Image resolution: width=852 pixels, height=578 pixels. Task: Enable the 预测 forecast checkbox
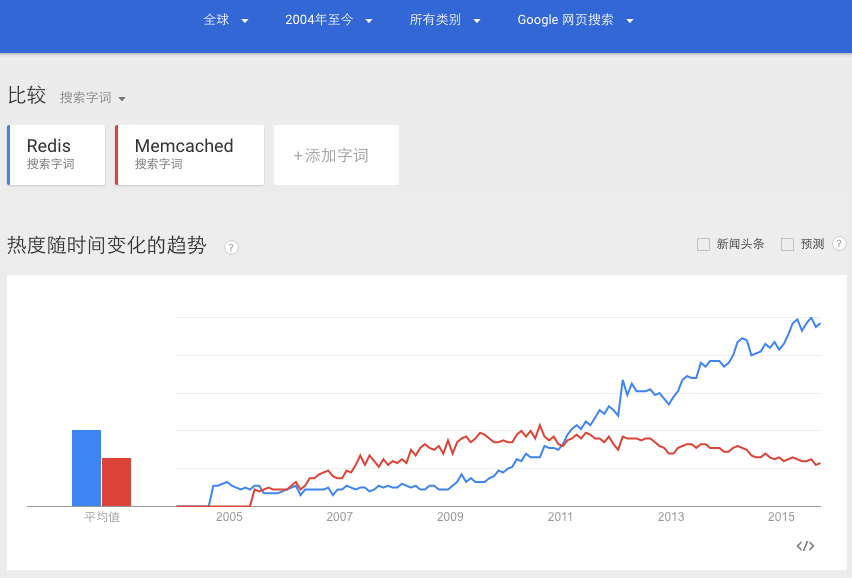[787, 243]
